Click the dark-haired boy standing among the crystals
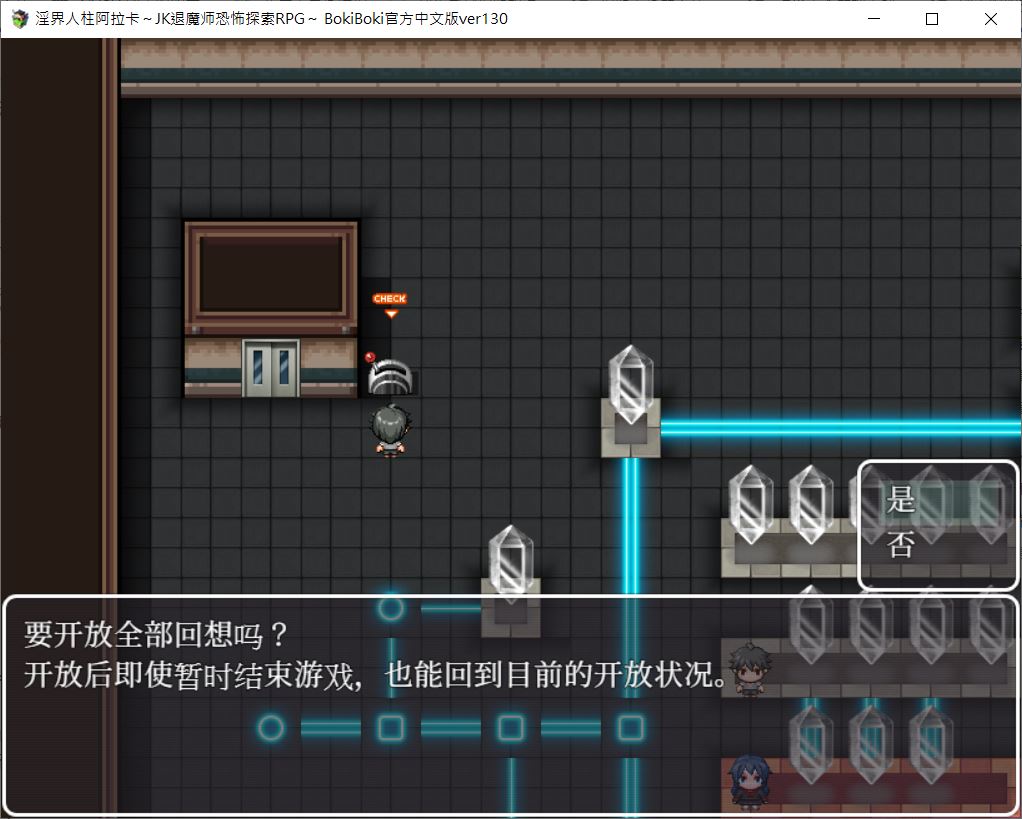Screen dimensions: 1022x819 coord(746,668)
